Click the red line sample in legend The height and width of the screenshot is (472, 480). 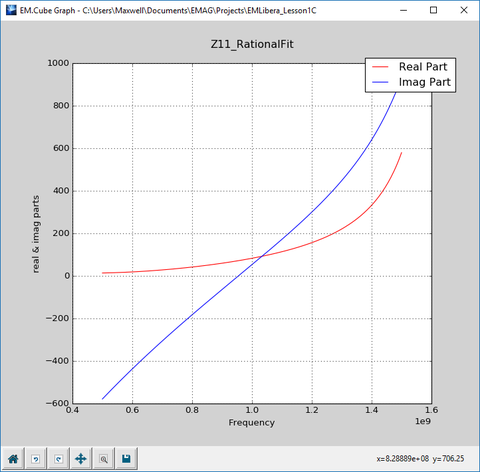(380, 67)
